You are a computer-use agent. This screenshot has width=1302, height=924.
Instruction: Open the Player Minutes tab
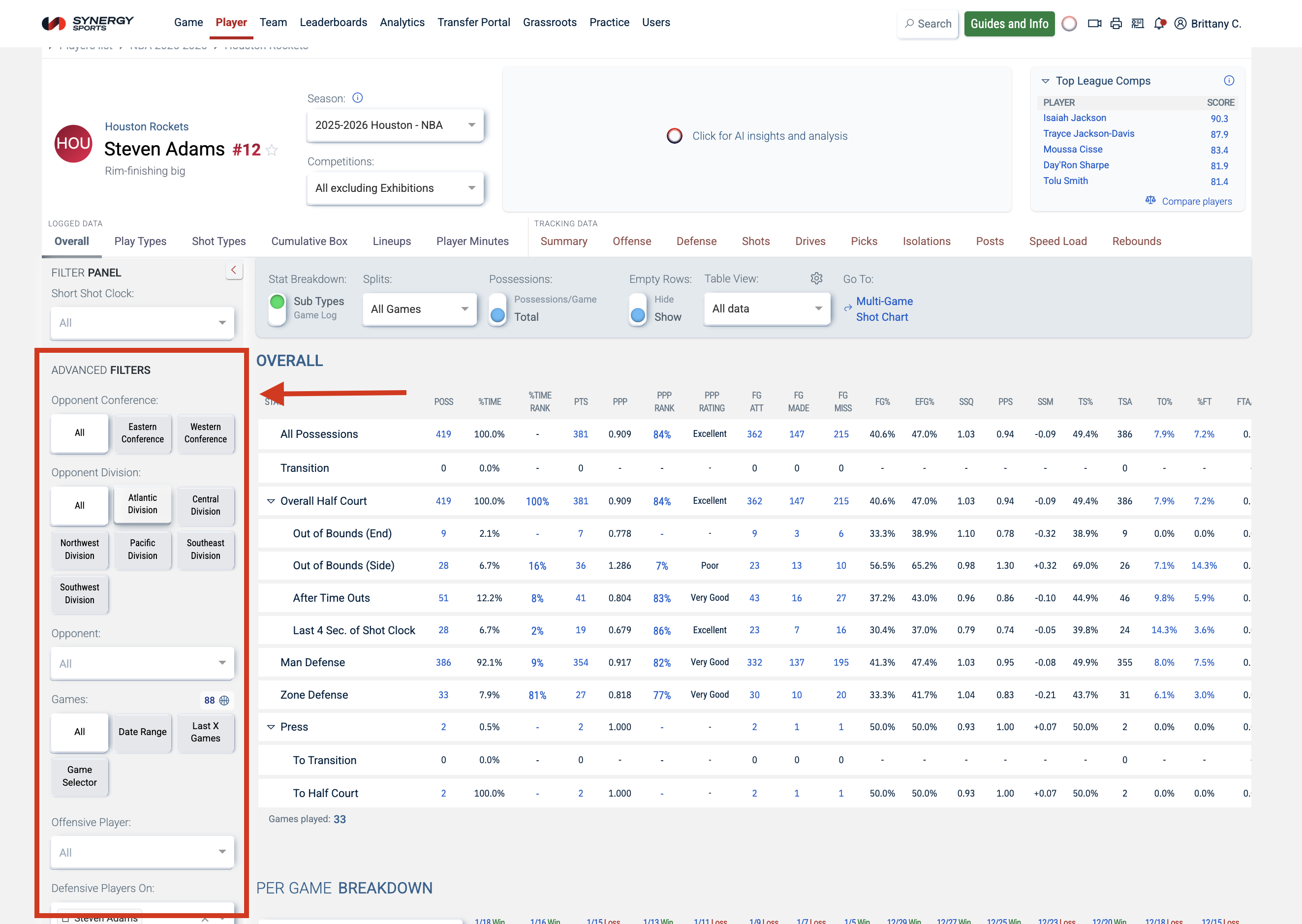472,241
